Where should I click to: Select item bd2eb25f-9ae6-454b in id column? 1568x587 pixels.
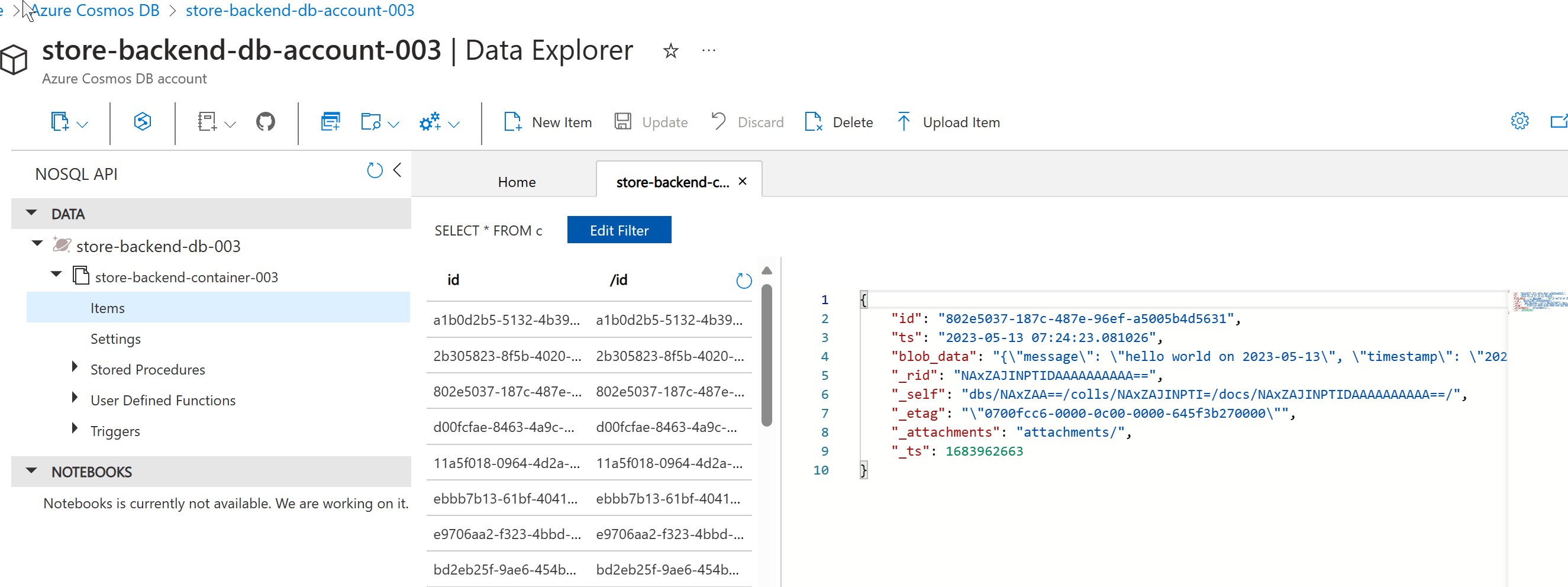(505, 569)
